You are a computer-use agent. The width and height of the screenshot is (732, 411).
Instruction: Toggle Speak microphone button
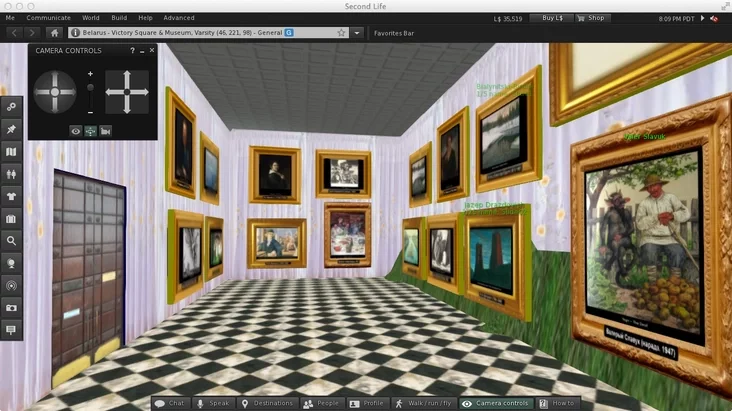(213, 404)
